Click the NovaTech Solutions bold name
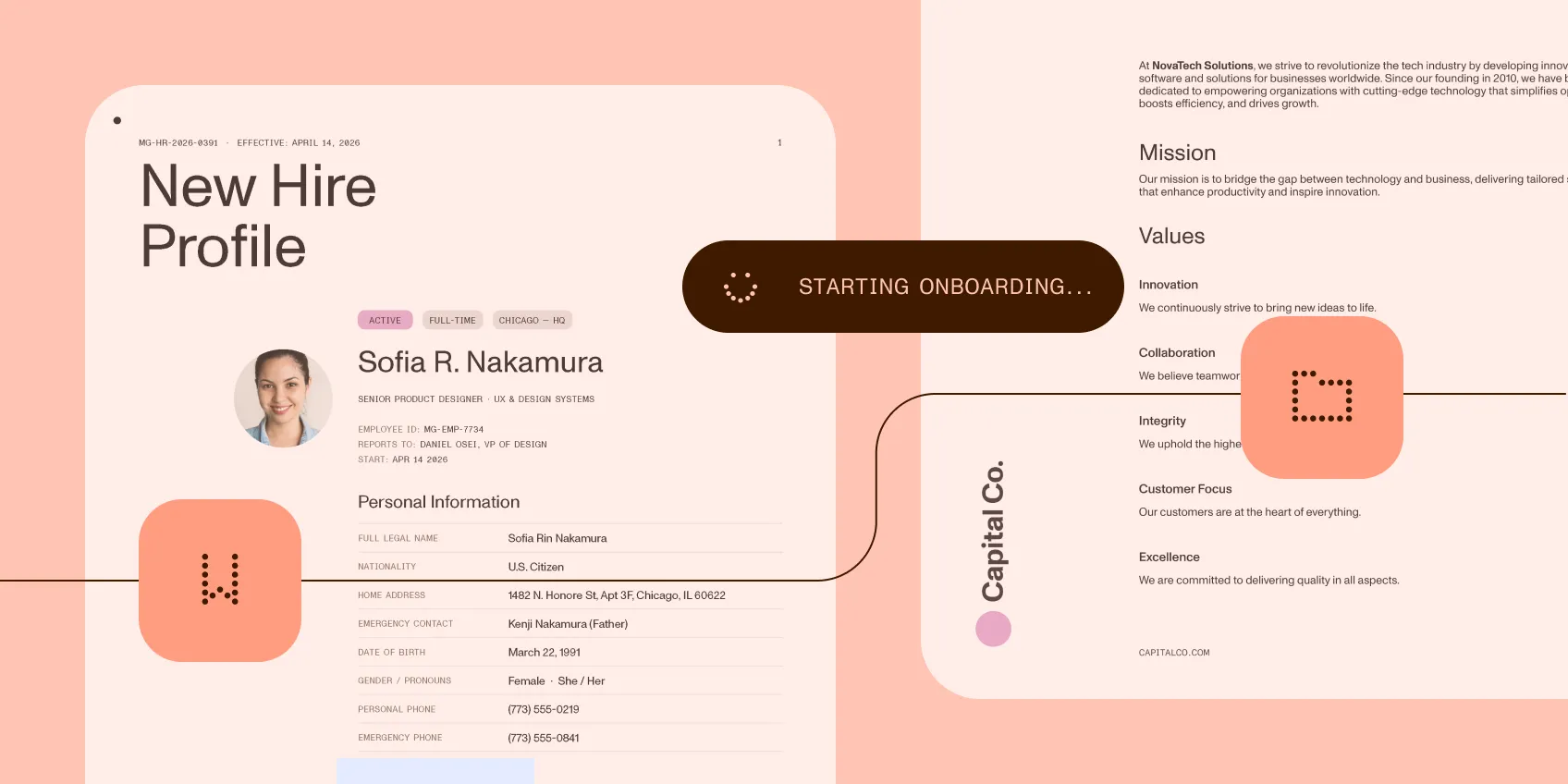 coord(1203,66)
